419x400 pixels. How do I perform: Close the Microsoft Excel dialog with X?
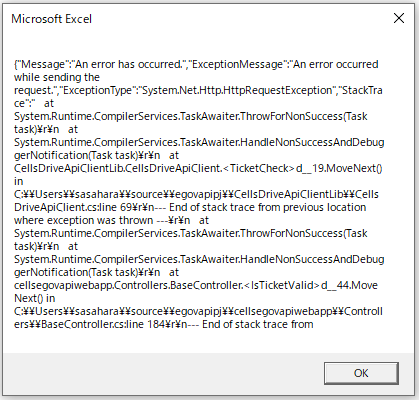coord(399,18)
